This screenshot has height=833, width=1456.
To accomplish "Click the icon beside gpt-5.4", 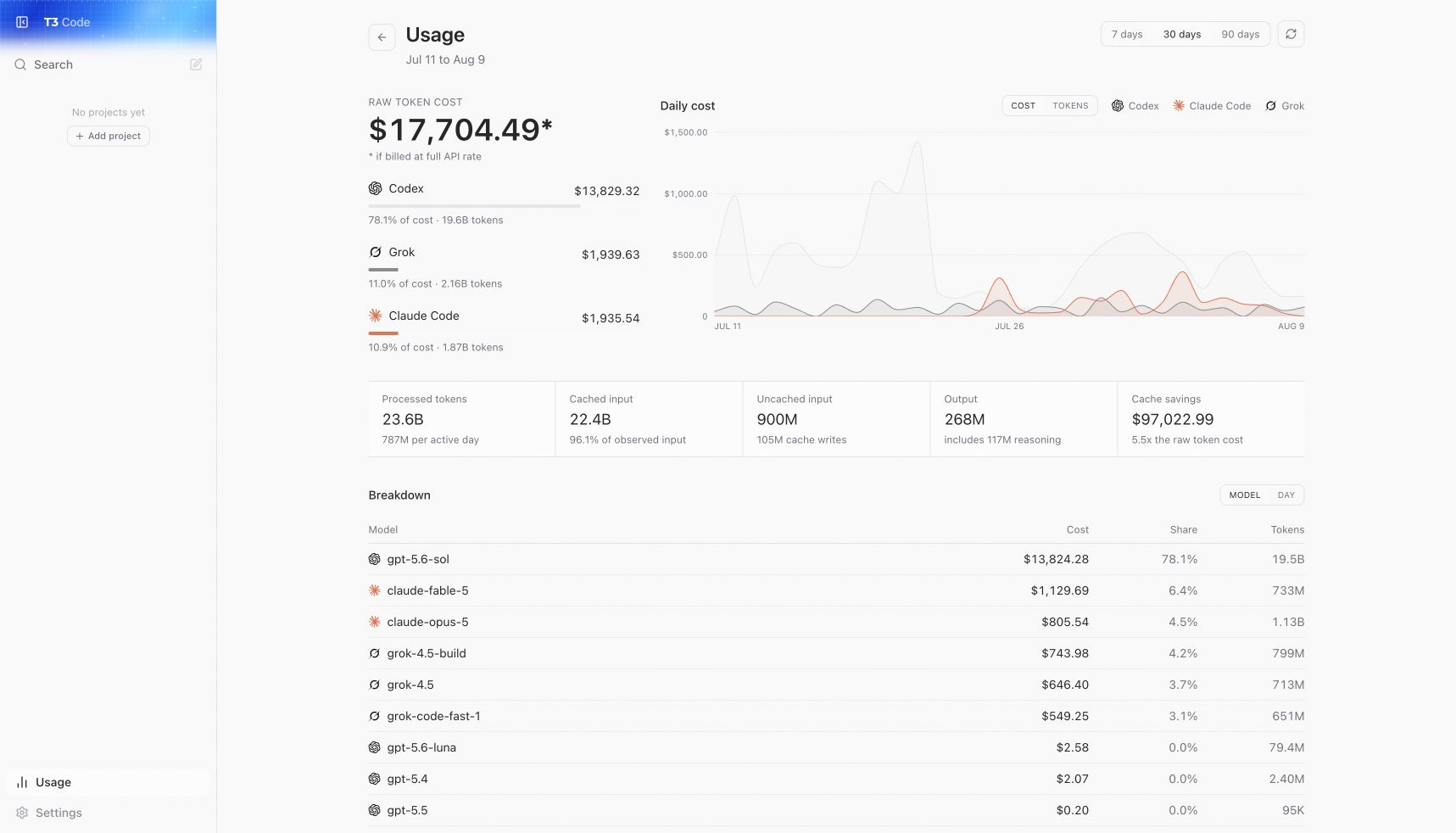I will tap(374, 779).
